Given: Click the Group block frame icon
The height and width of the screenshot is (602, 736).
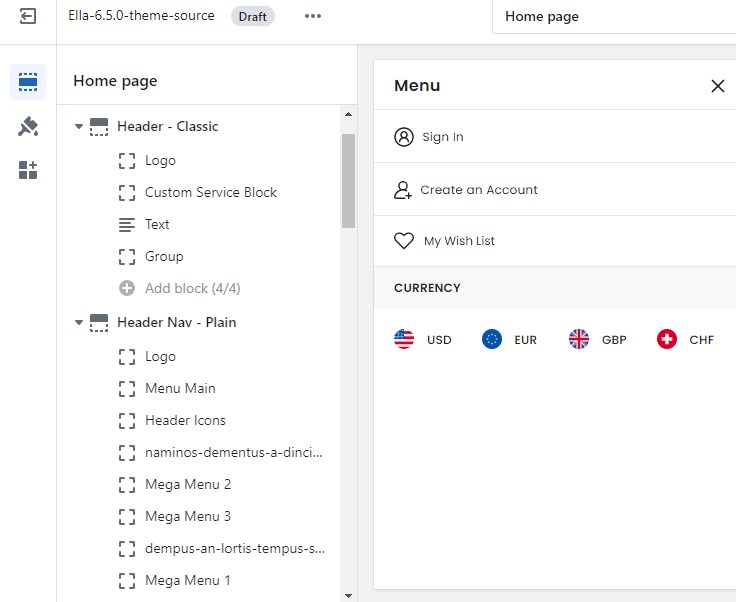Looking at the screenshot, I should (x=127, y=257).
